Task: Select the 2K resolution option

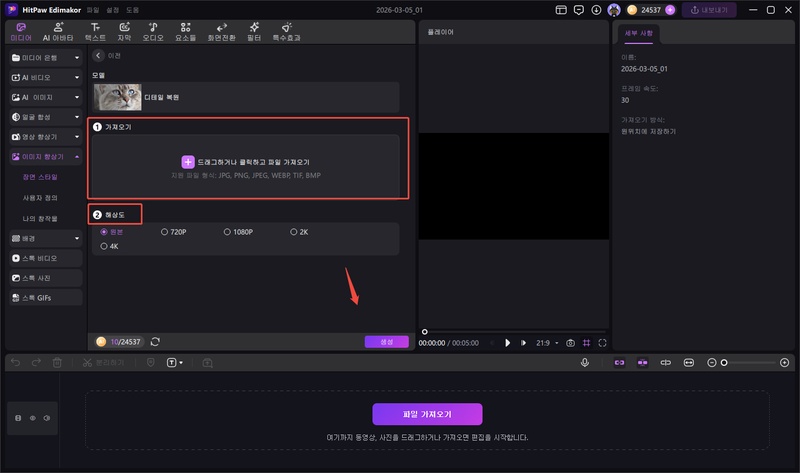Action: click(293, 232)
